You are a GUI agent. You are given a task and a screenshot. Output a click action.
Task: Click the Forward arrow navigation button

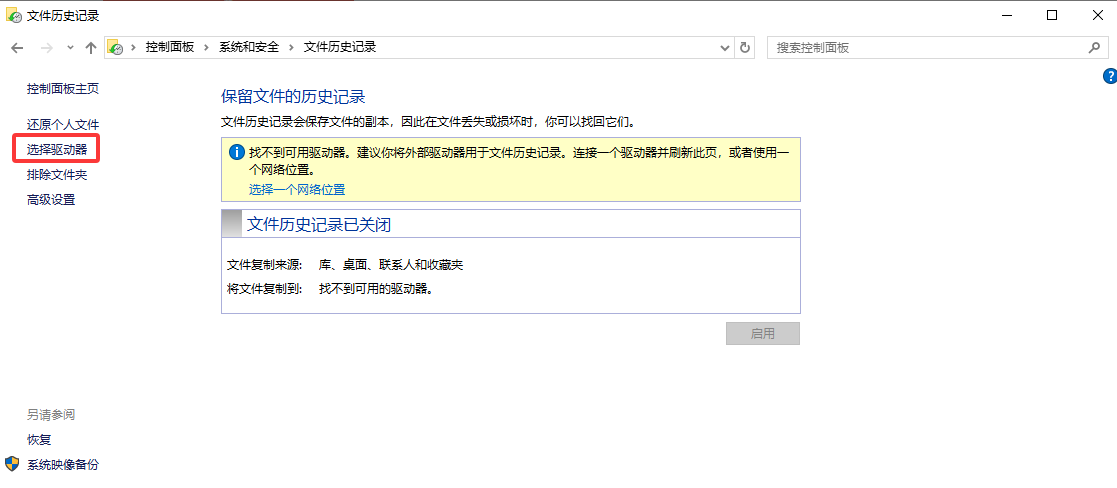tap(47, 48)
